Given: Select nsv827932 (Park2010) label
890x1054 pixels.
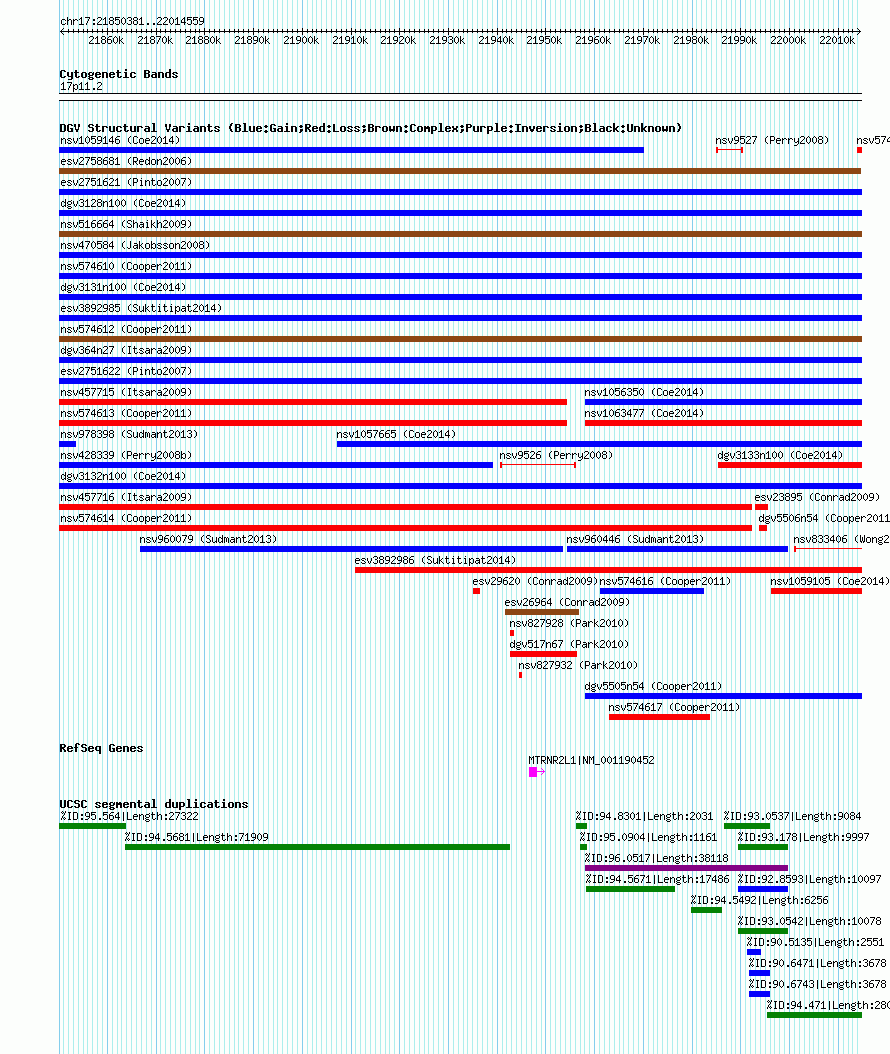Looking at the screenshot, I should tap(577, 665).
